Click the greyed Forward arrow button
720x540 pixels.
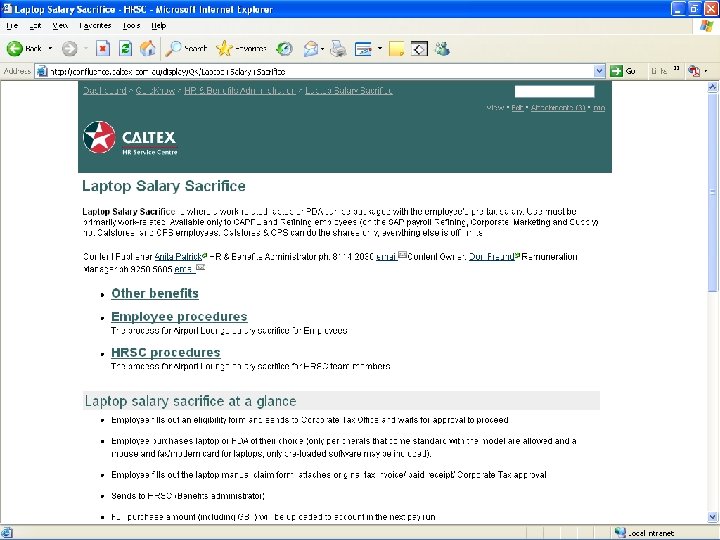[70, 48]
